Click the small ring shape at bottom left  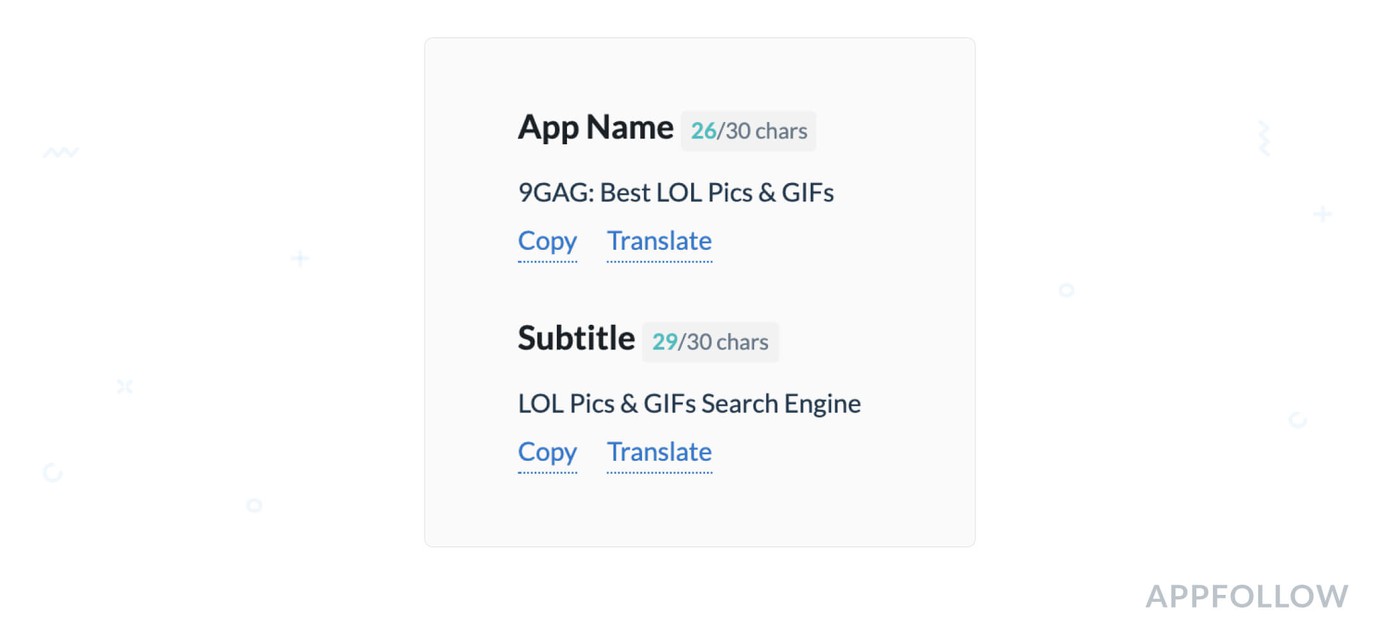pyautogui.click(x=254, y=505)
